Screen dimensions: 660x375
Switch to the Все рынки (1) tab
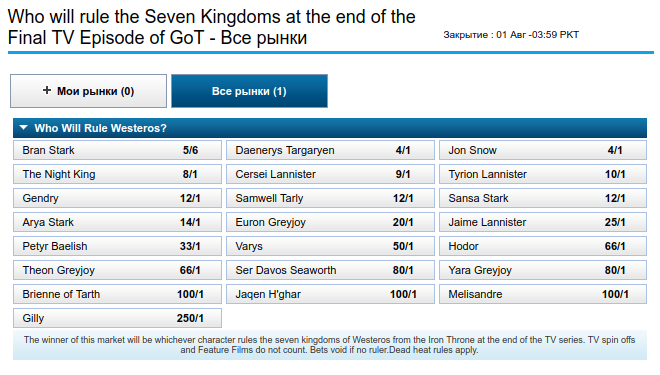coord(249,91)
